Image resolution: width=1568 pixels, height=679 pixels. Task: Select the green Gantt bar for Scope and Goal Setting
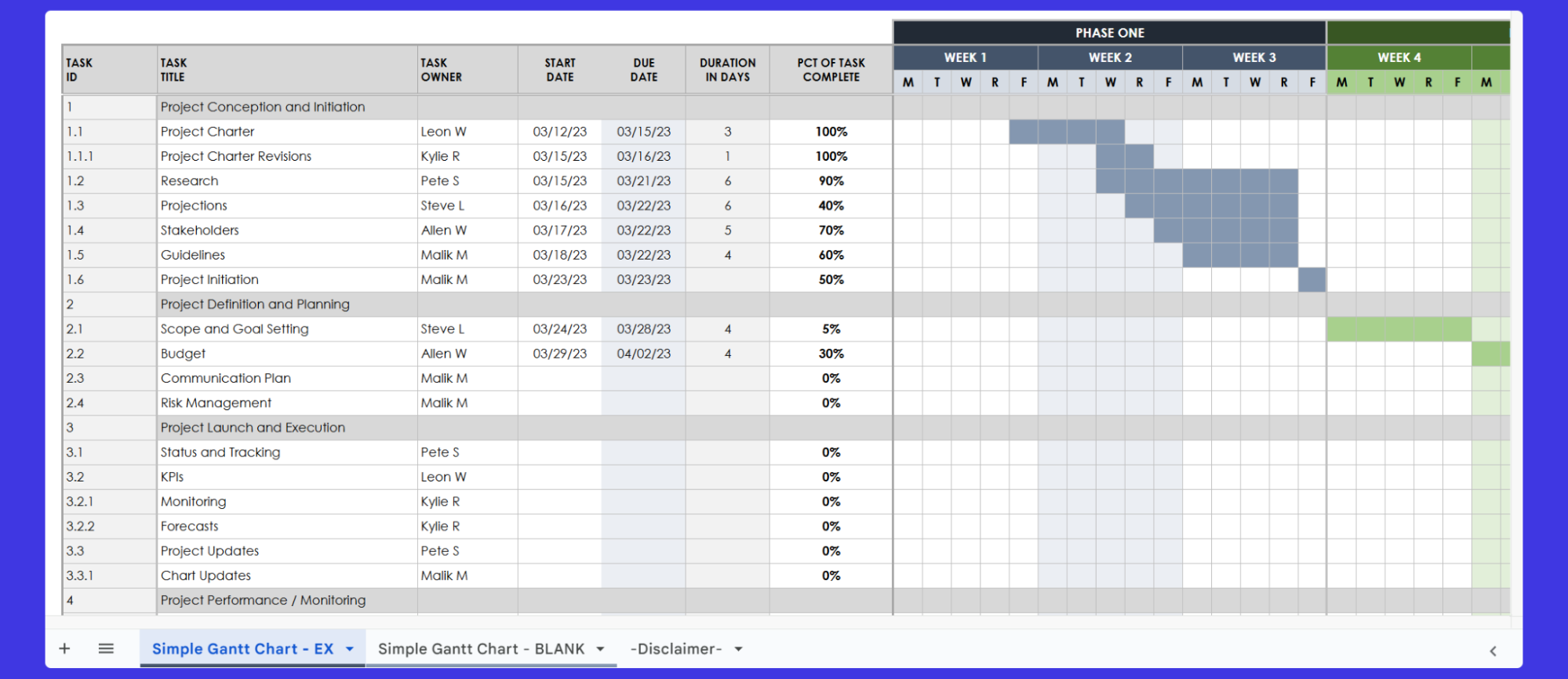[x=1399, y=329]
